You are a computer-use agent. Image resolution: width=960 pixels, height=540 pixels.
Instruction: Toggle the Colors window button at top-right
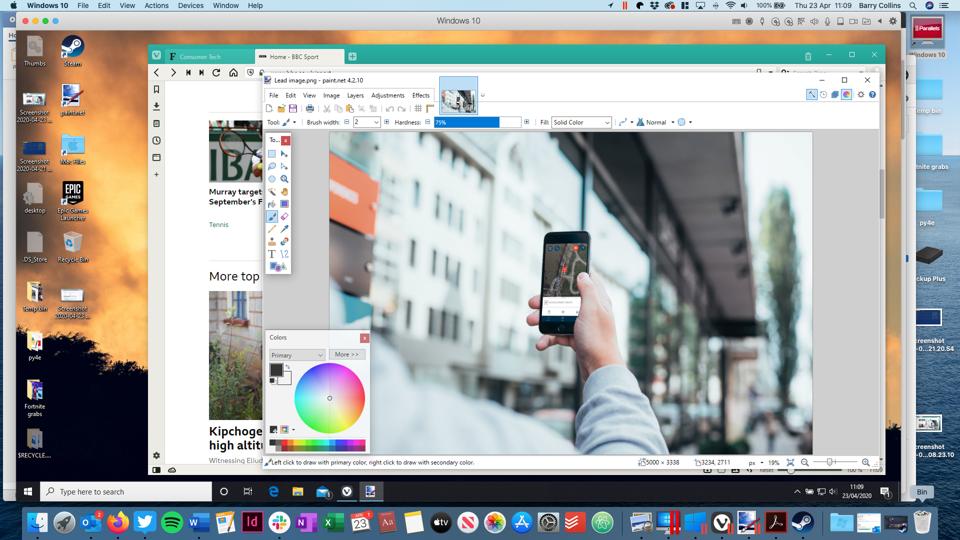846,95
